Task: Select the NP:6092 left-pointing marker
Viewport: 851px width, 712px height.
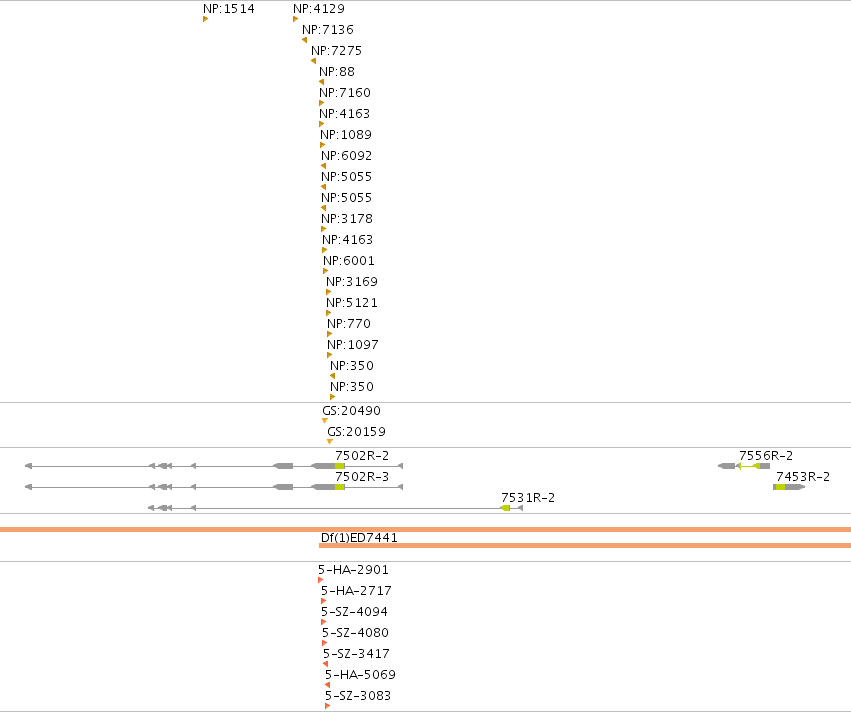Action: tap(323, 166)
